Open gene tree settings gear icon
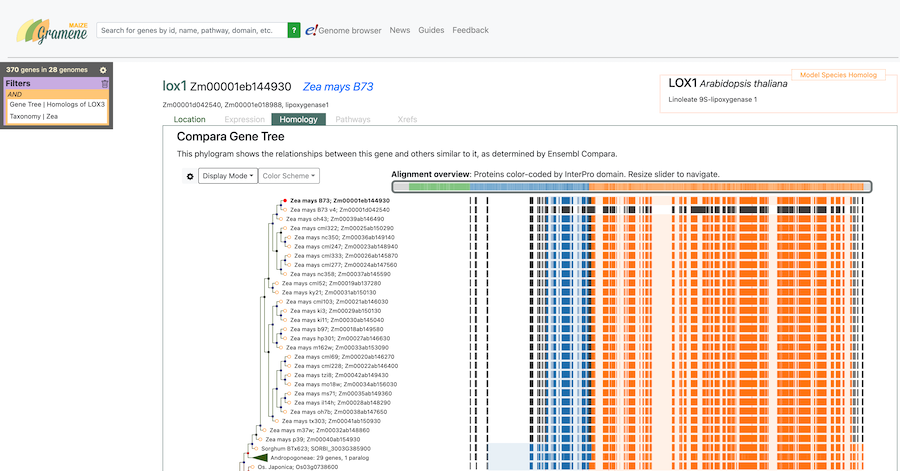This screenshot has width=900, height=471. tap(190, 176)
